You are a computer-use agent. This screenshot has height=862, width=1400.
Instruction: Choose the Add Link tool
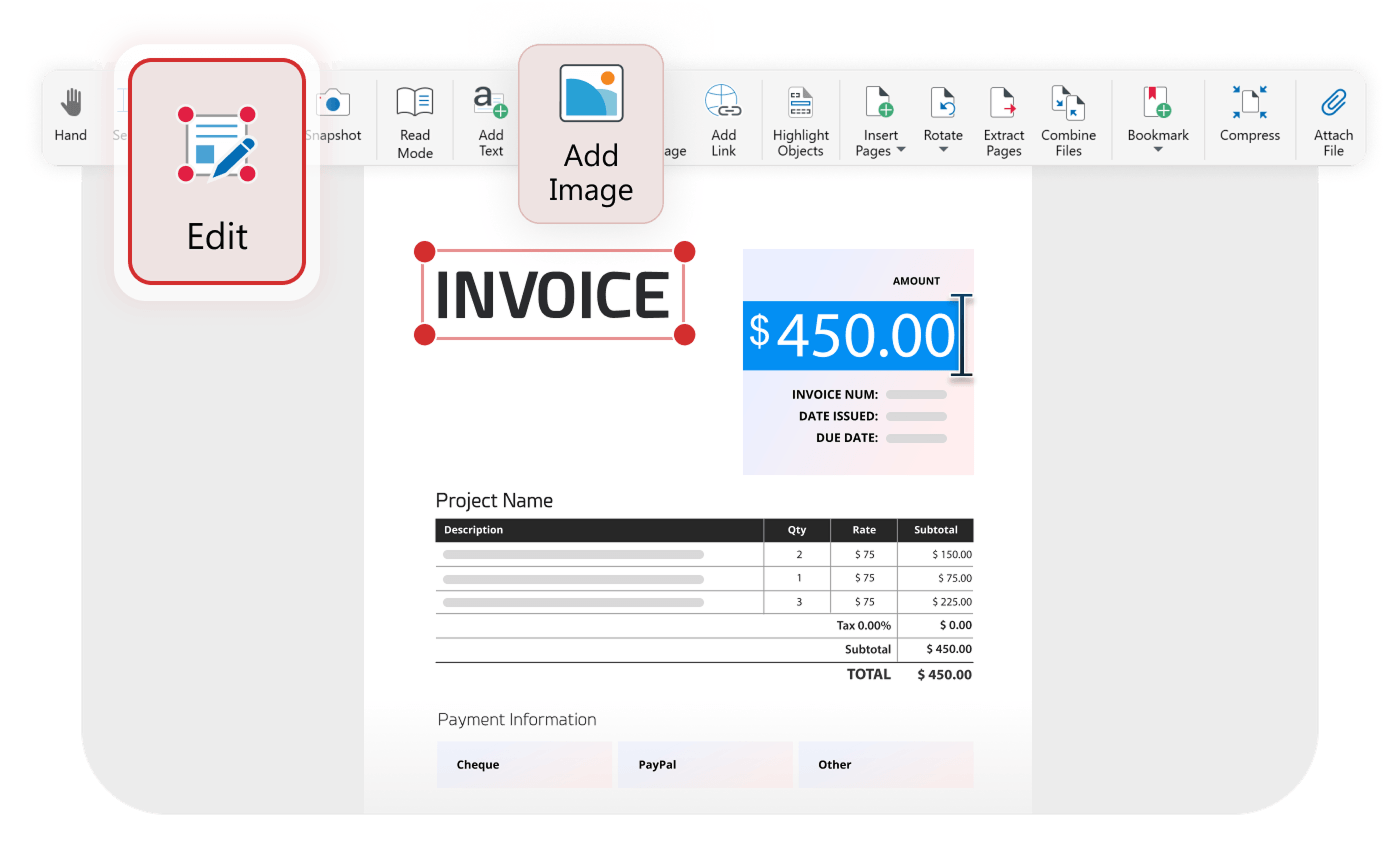coord(723,118)
